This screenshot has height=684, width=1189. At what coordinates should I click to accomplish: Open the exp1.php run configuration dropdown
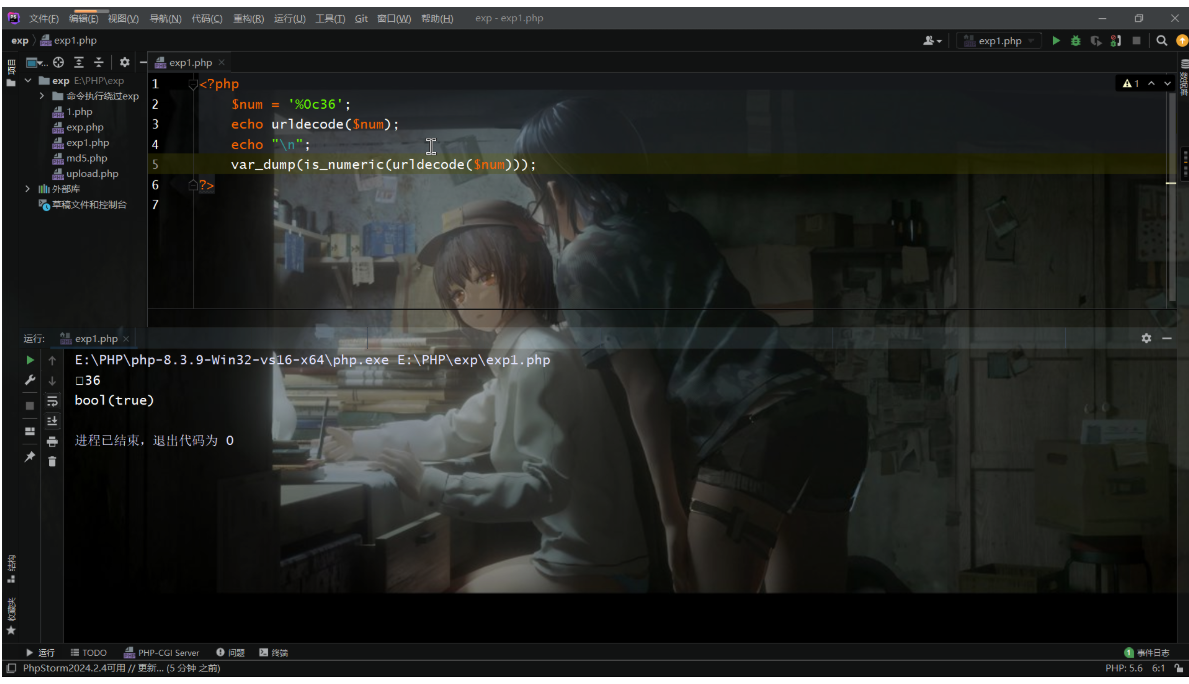pos(999,41)
